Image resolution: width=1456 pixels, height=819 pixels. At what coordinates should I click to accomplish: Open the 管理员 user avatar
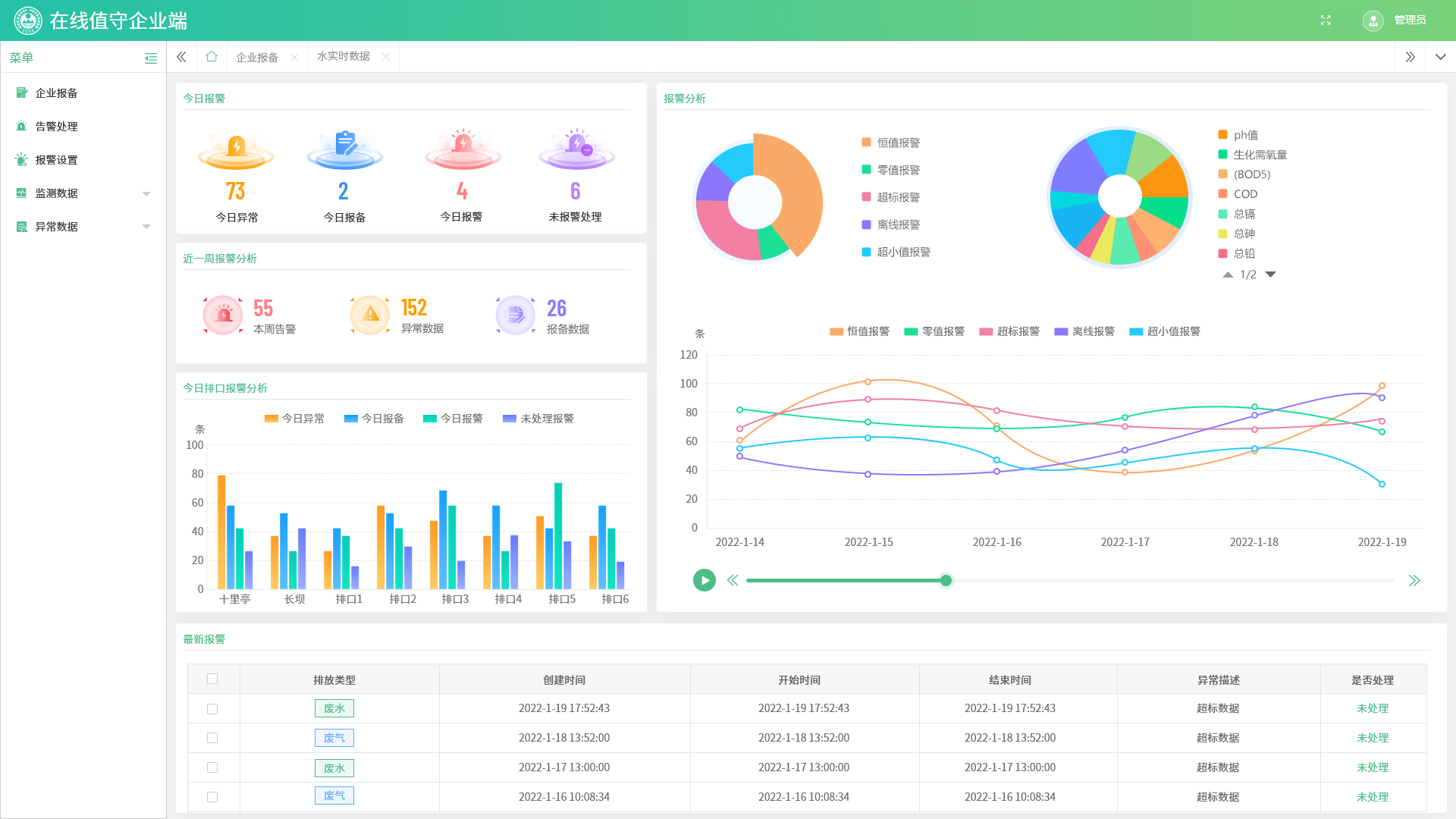coord(1373,20)
